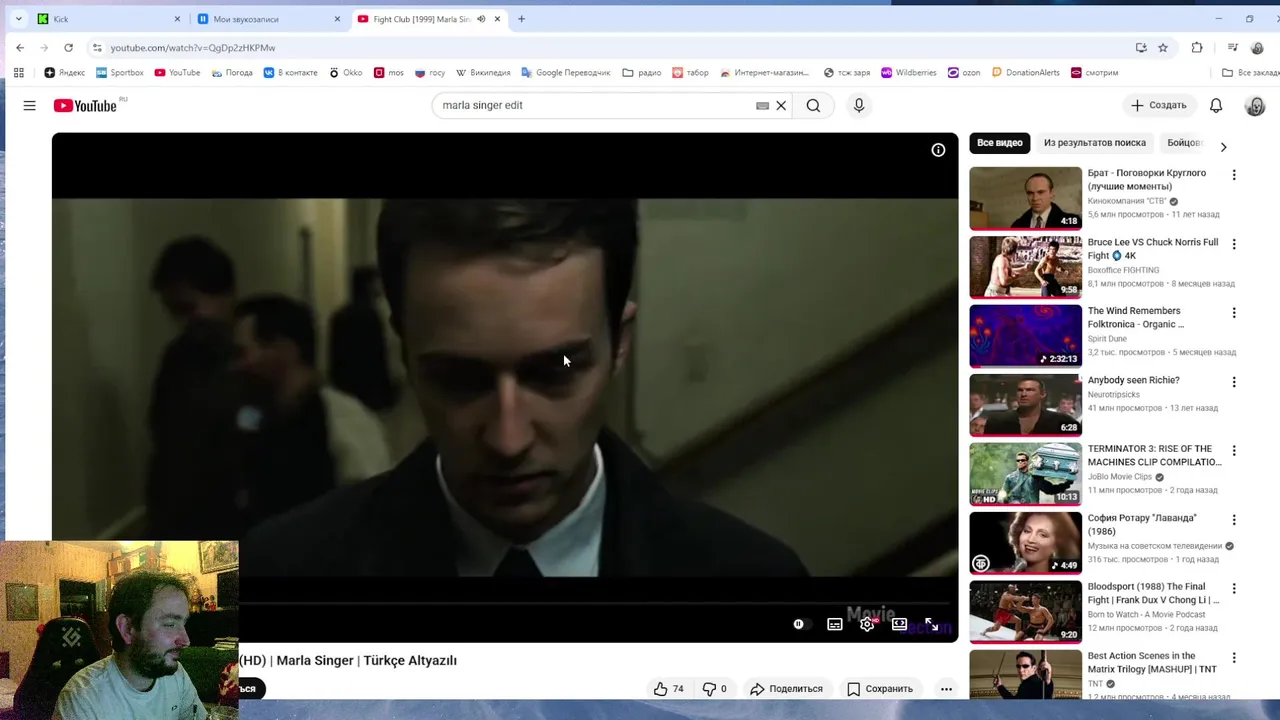Close the Kick browser tab
The width and height of the screenshot is (1280, 720).
(177, 19)
